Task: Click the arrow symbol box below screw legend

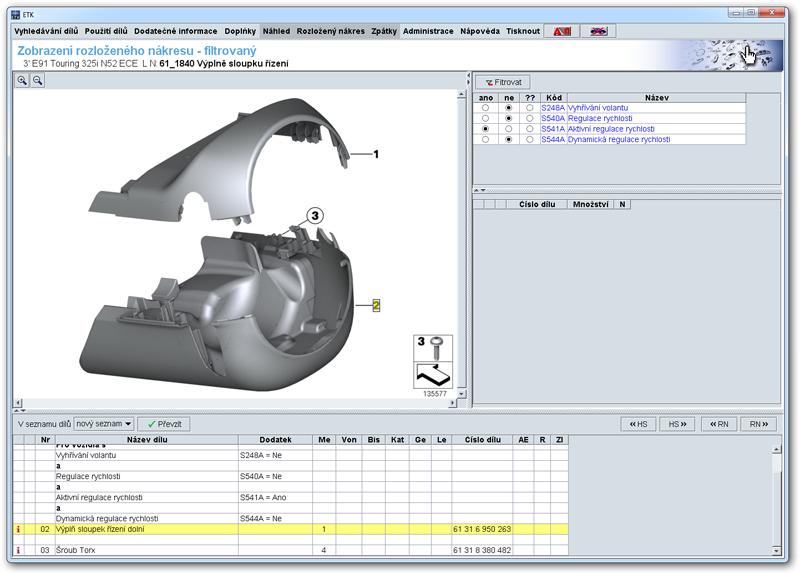Action: (x=433, y=375)
